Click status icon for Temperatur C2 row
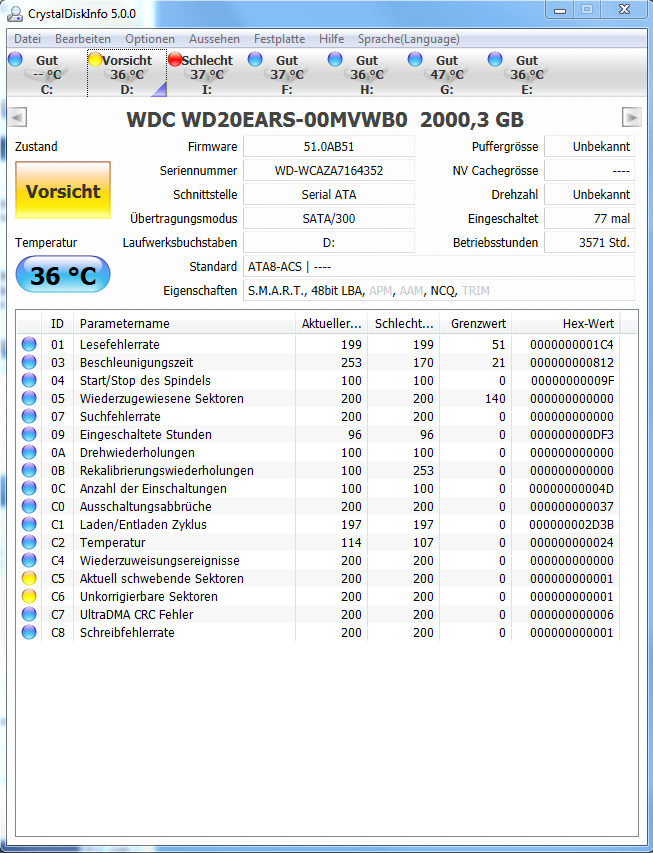Screen dimensions: 653x853 [29, 542]
